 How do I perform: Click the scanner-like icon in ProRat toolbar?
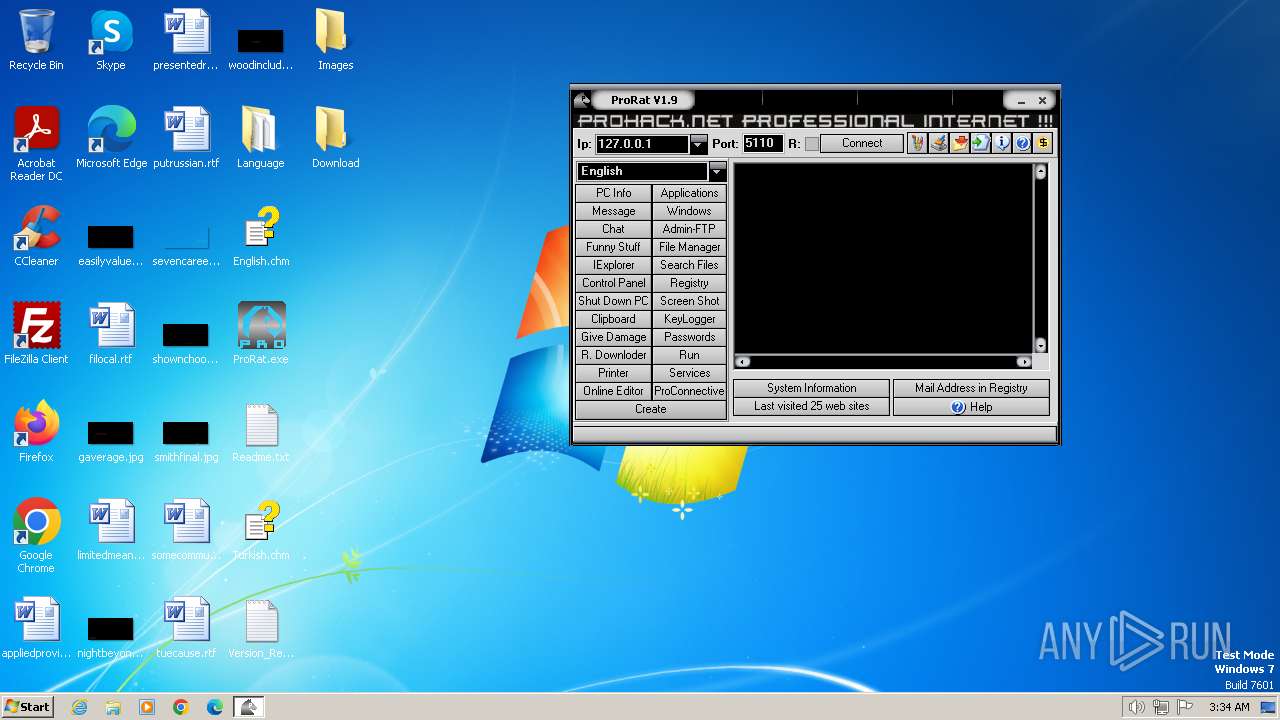pos(938,143)
